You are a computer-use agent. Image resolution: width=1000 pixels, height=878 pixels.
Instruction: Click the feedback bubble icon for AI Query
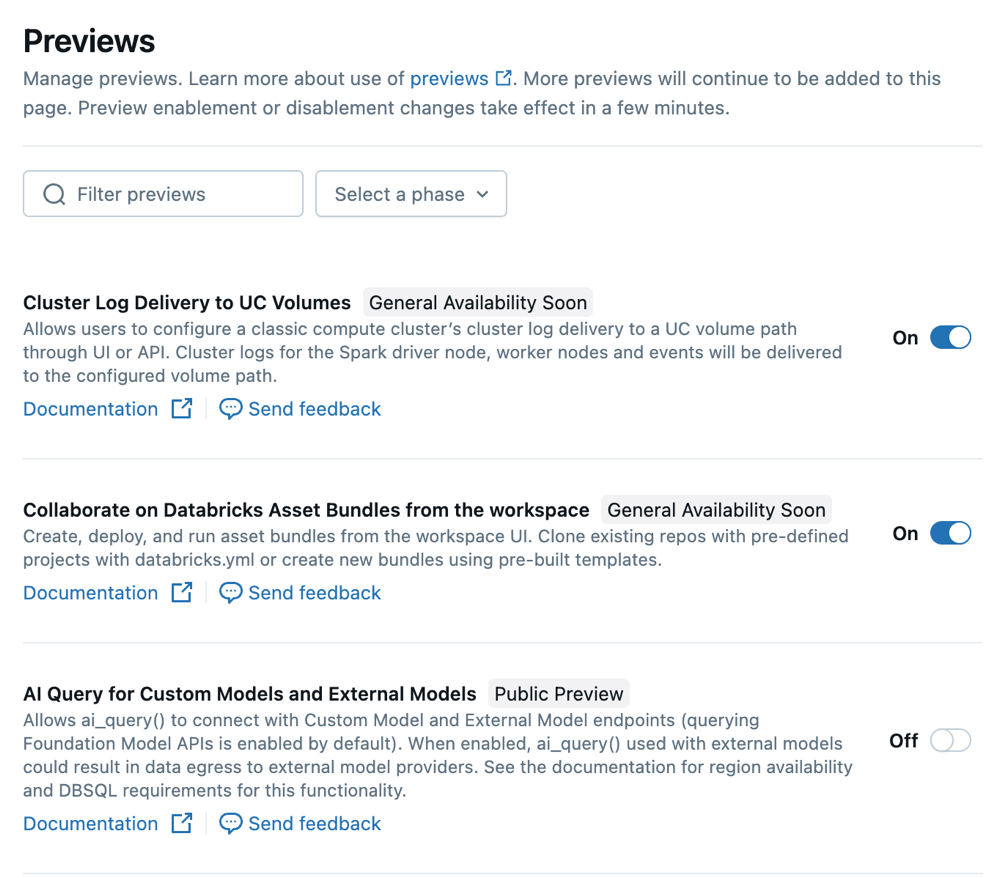[230, 823]
